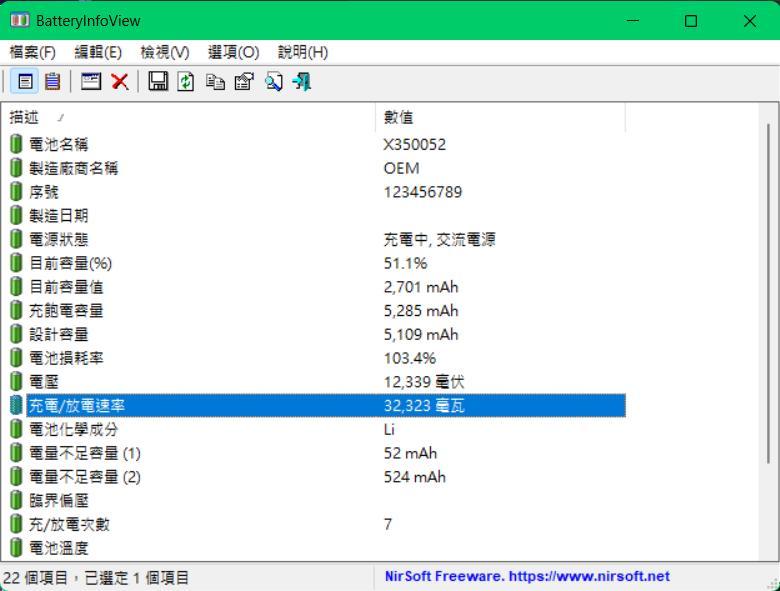
Task: Open the 說明(H) menu
Action: click(302, 52)
